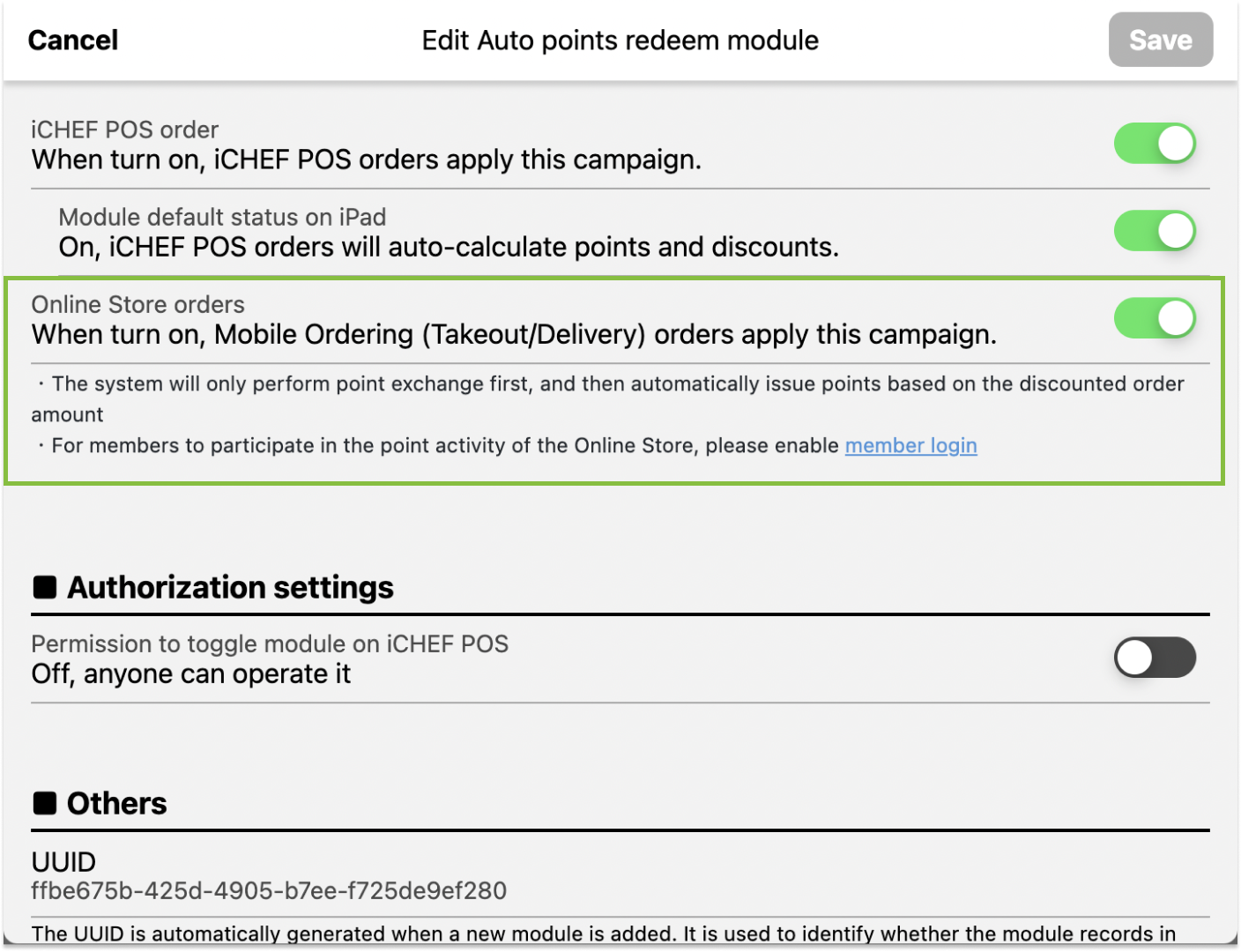
Task: Open the member login link
Action: [910, 446]
